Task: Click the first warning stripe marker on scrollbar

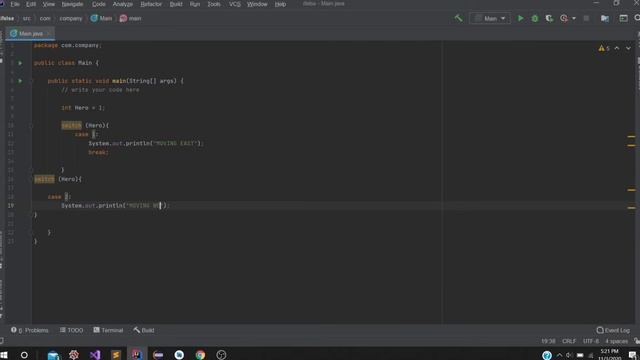Action: point(631,137)
